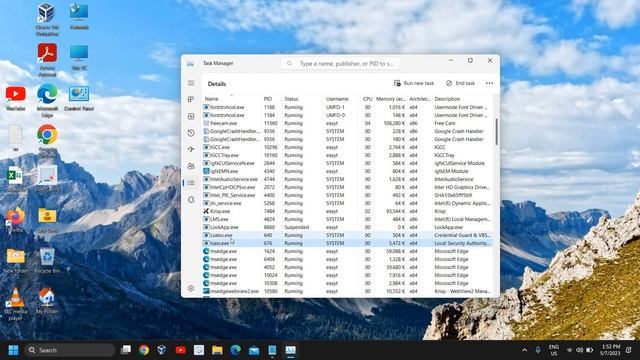Open the three-dots more options menu
Viewport: 640px width, 360px height.
489,83
